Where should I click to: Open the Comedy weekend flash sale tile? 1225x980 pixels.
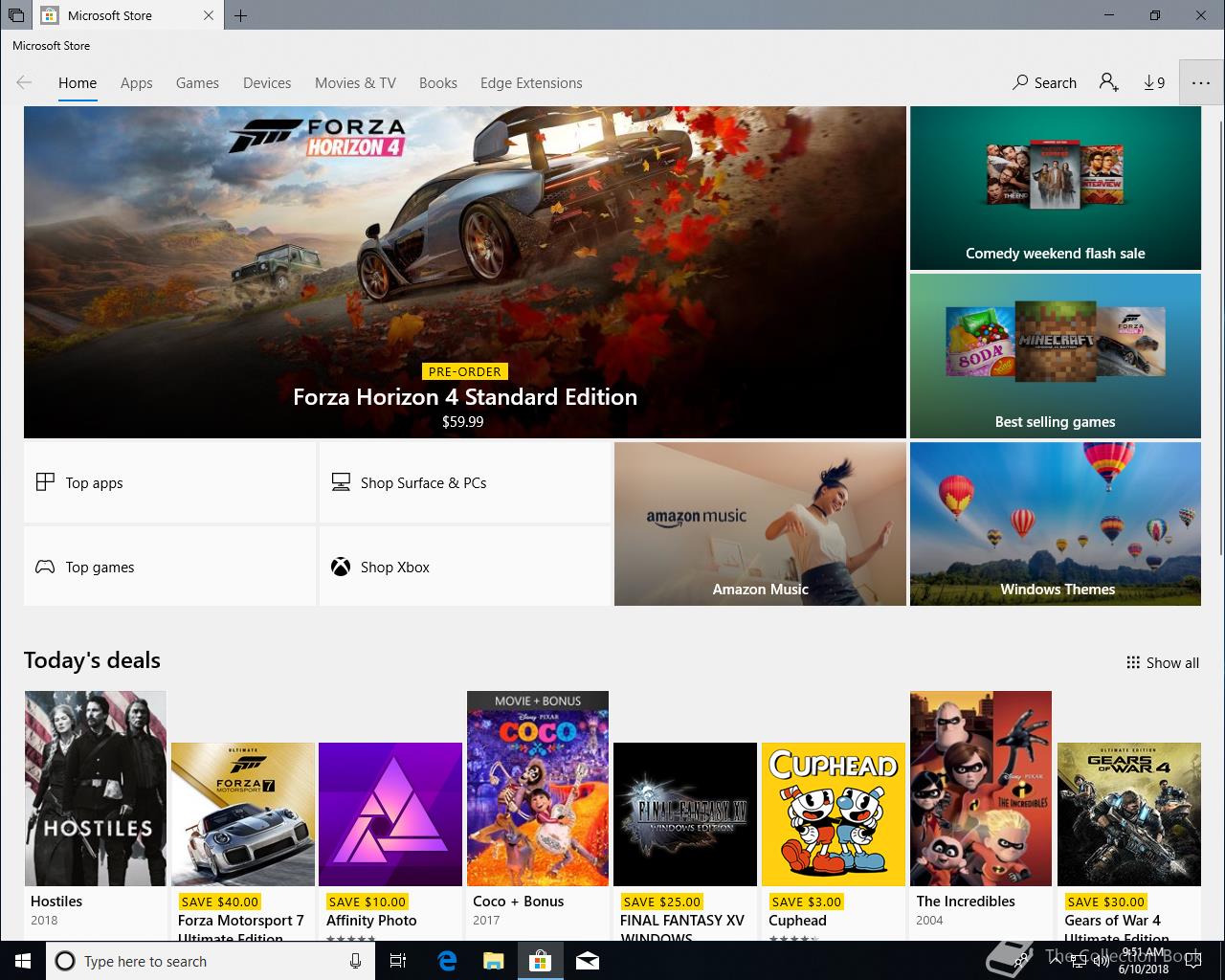point(1056,188)
